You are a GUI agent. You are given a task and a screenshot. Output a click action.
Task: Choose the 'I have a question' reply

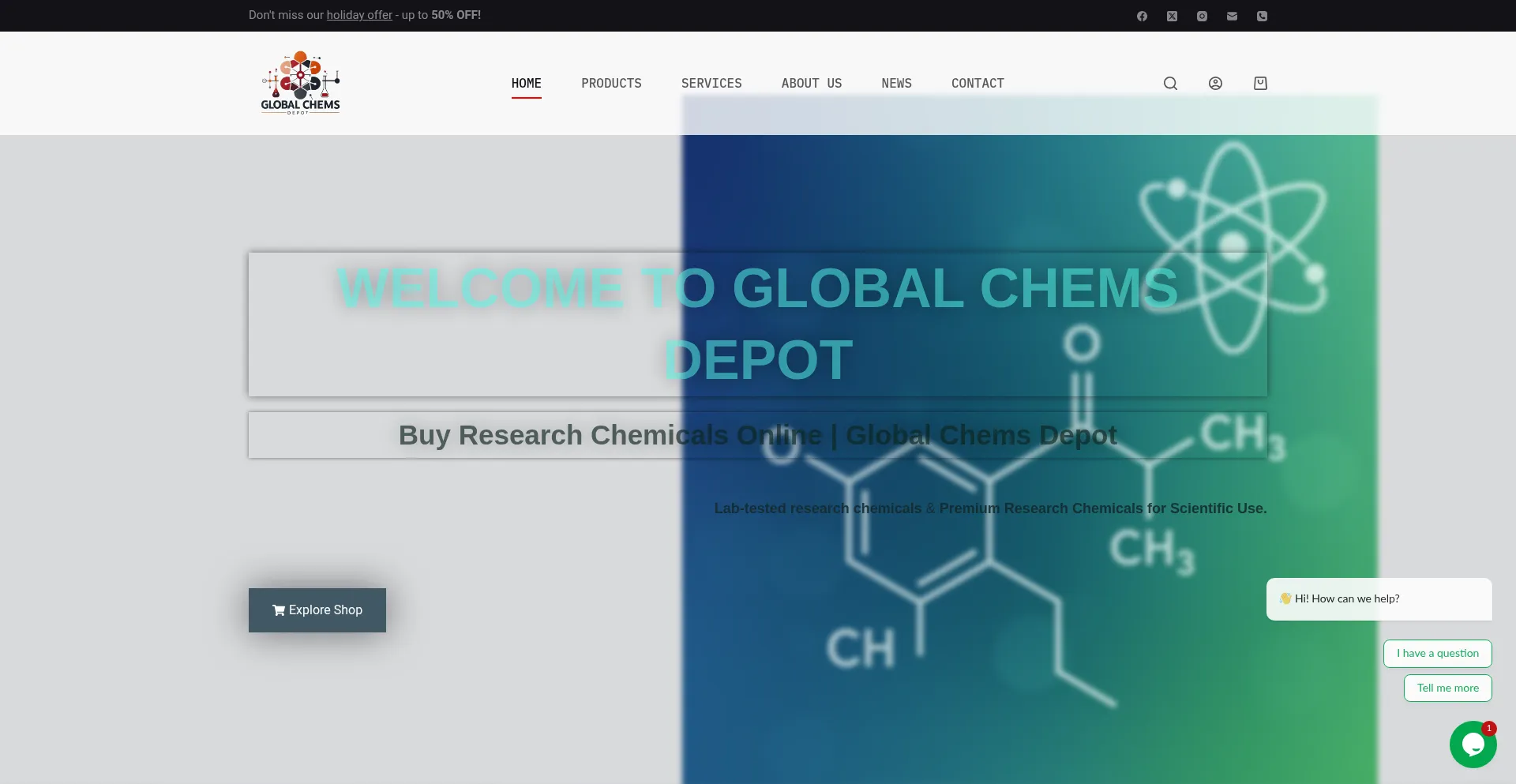[x=1437, y=653]
